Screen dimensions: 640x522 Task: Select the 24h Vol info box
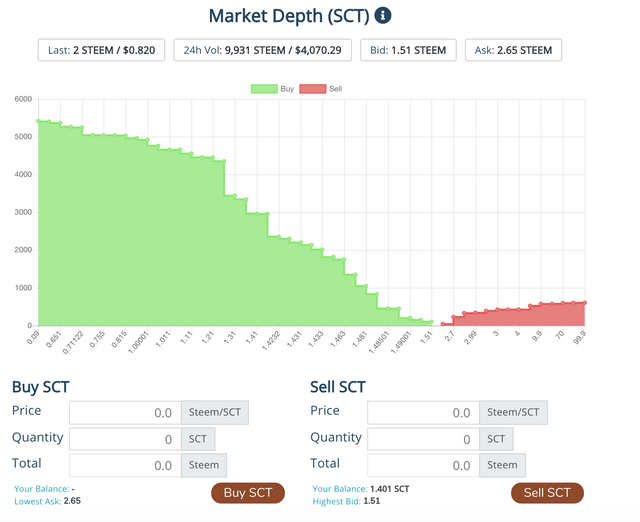pos(262,50)
